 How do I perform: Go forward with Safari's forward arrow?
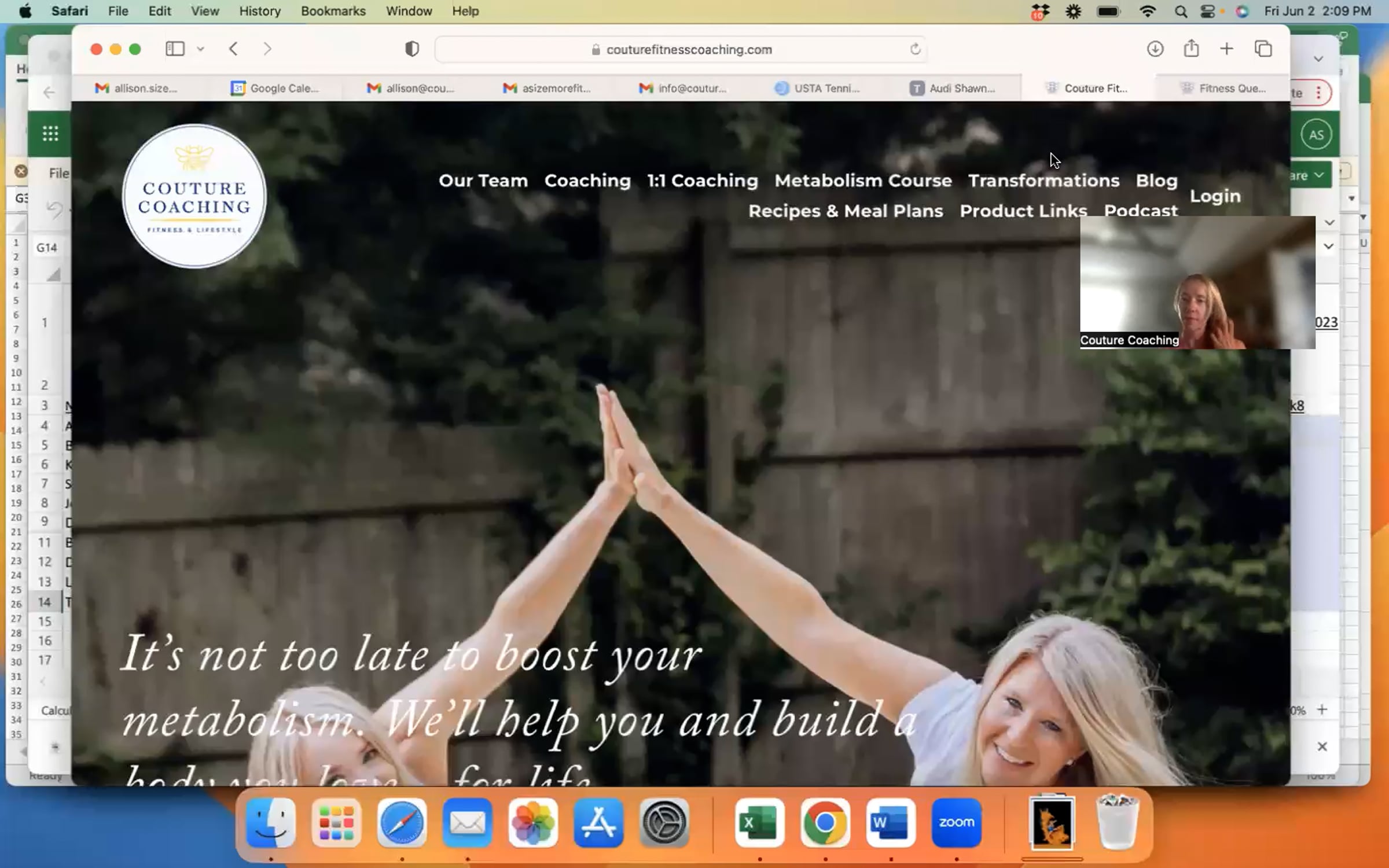pyautogui.click(x=267, y=49)
